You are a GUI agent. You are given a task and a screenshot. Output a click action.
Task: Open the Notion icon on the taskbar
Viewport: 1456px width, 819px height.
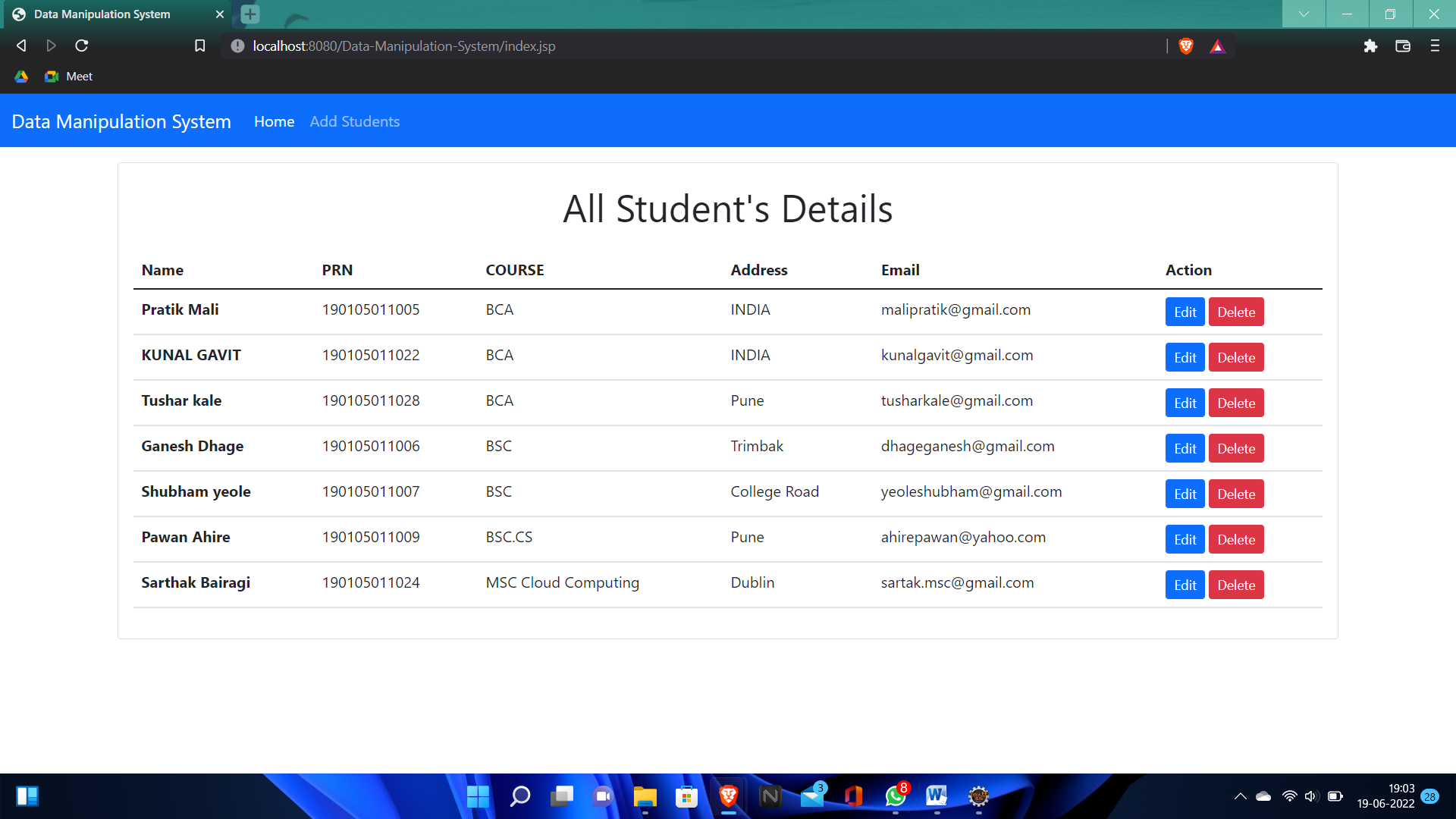pyautogui.click(x=770, y=796)
